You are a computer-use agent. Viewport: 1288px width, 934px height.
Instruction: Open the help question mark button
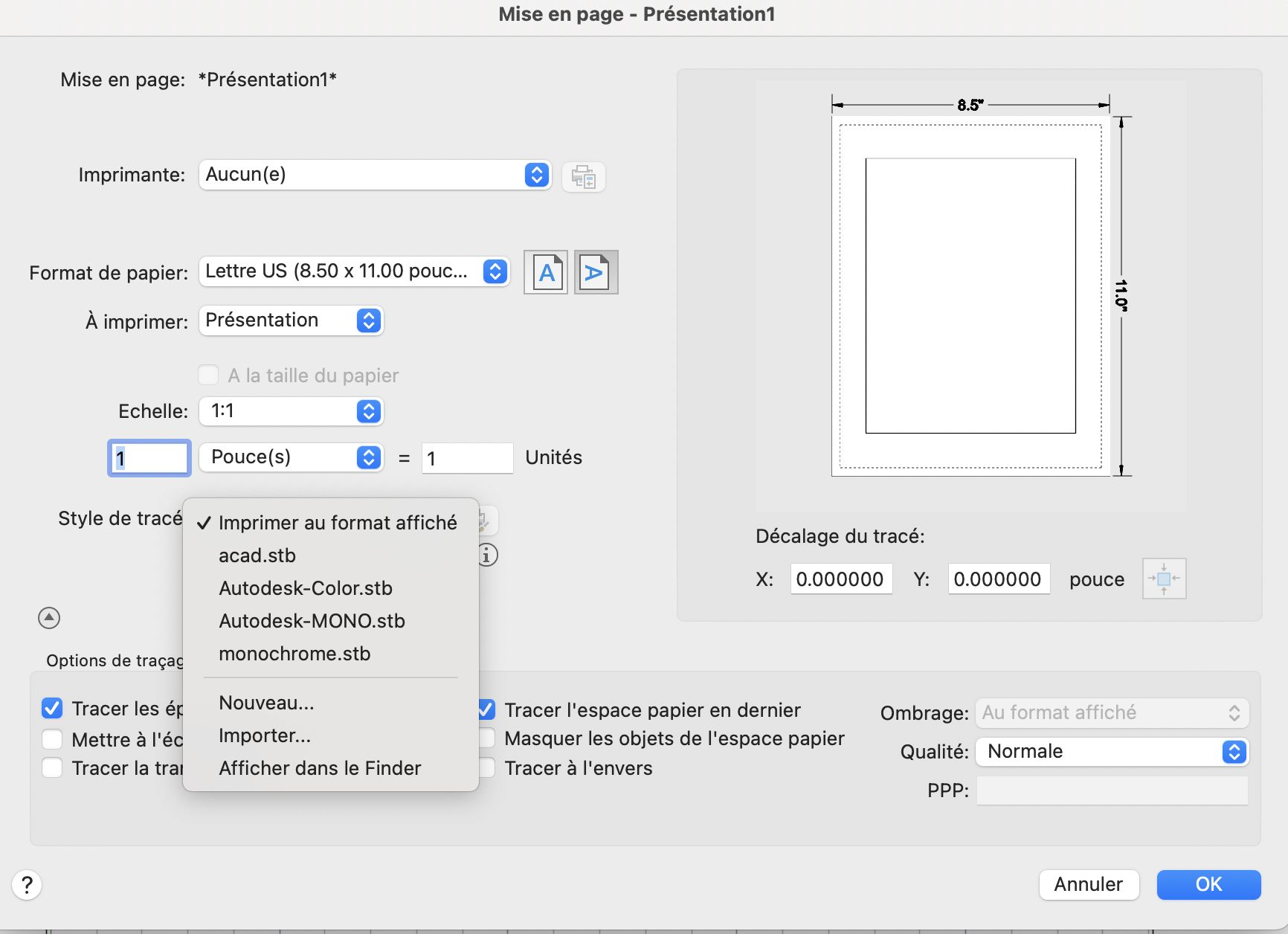click(x=27, y=885)
